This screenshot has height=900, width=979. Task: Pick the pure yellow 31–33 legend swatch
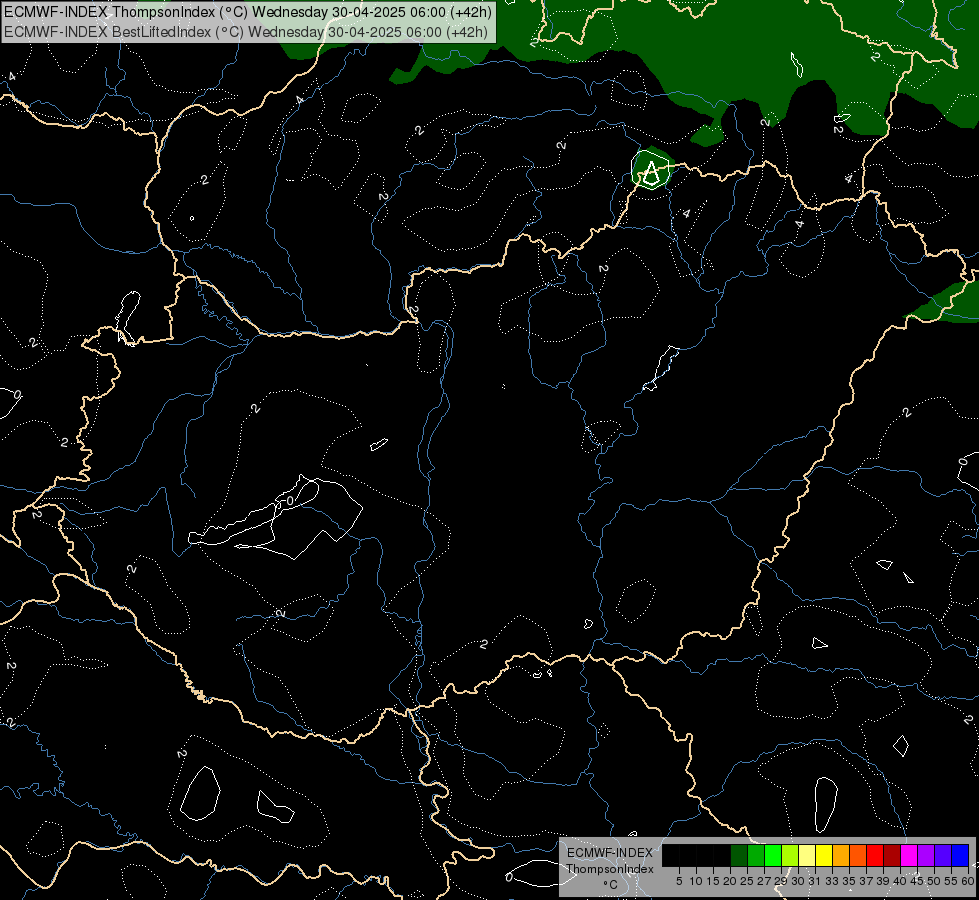pos(824,856)
